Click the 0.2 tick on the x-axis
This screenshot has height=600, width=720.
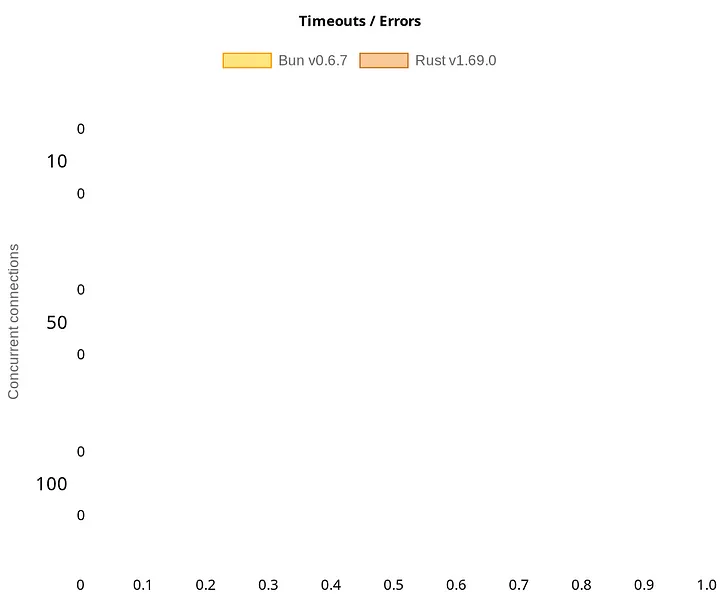205,585
